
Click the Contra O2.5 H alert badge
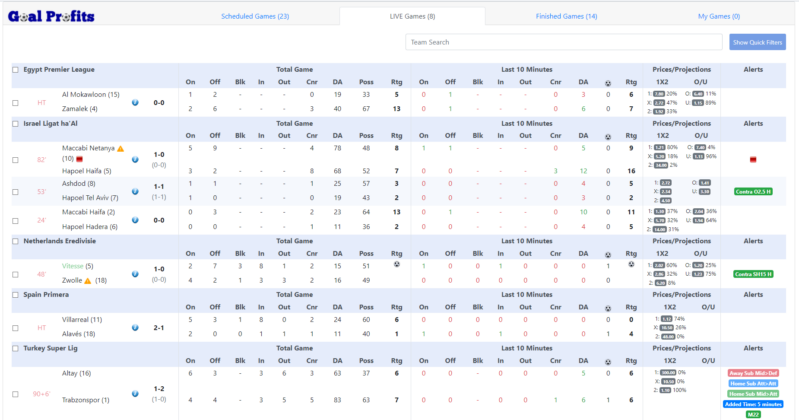click(753, 192)
